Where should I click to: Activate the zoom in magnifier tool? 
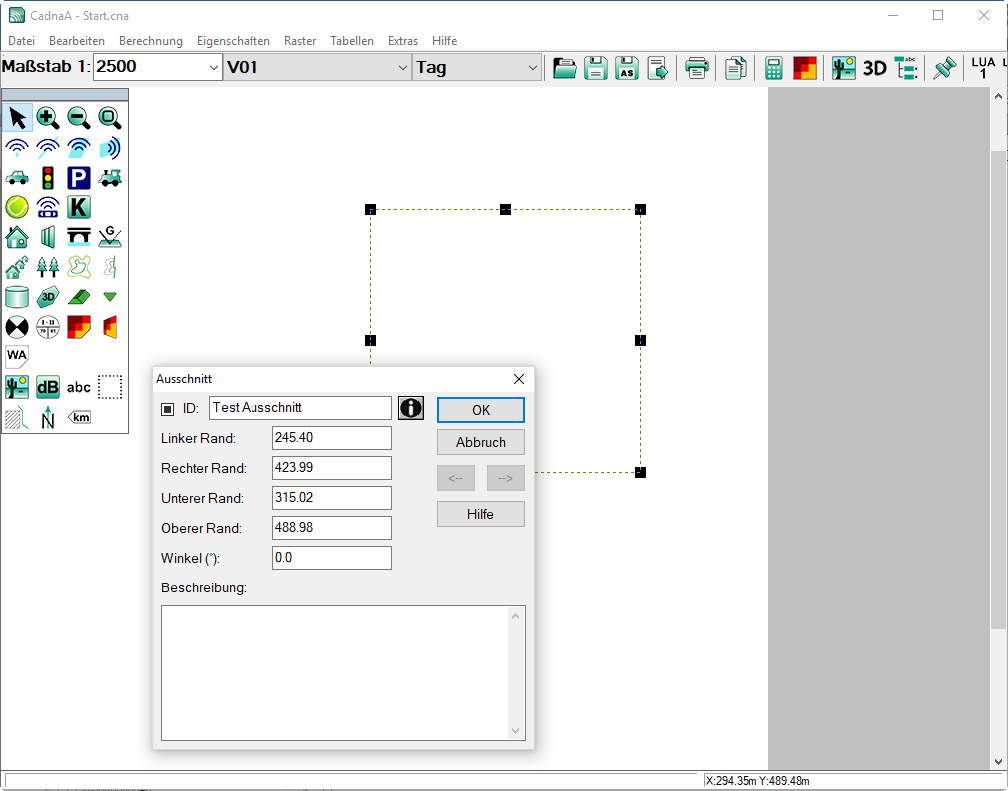[48, 118]
